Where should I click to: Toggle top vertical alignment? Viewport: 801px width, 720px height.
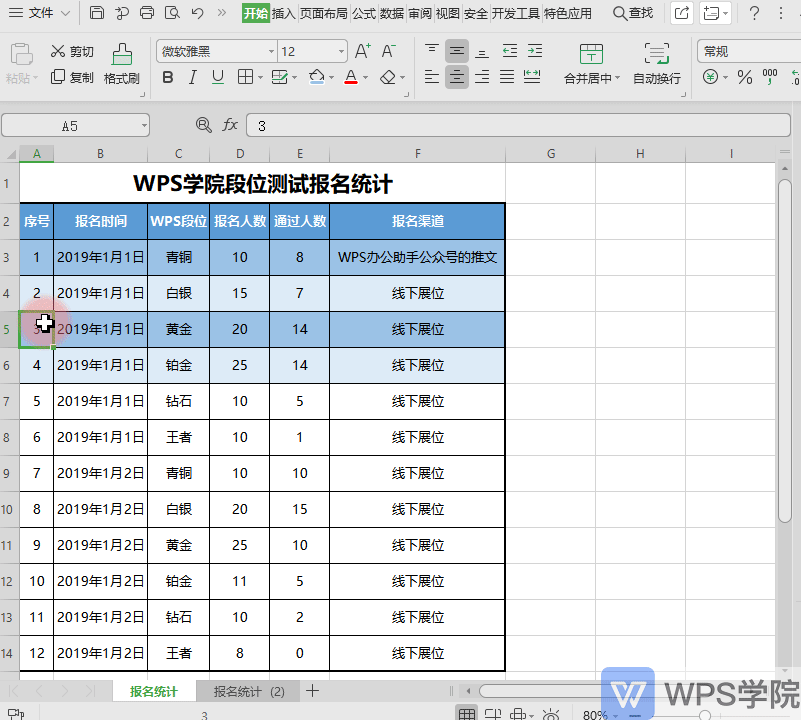[432, 51]
